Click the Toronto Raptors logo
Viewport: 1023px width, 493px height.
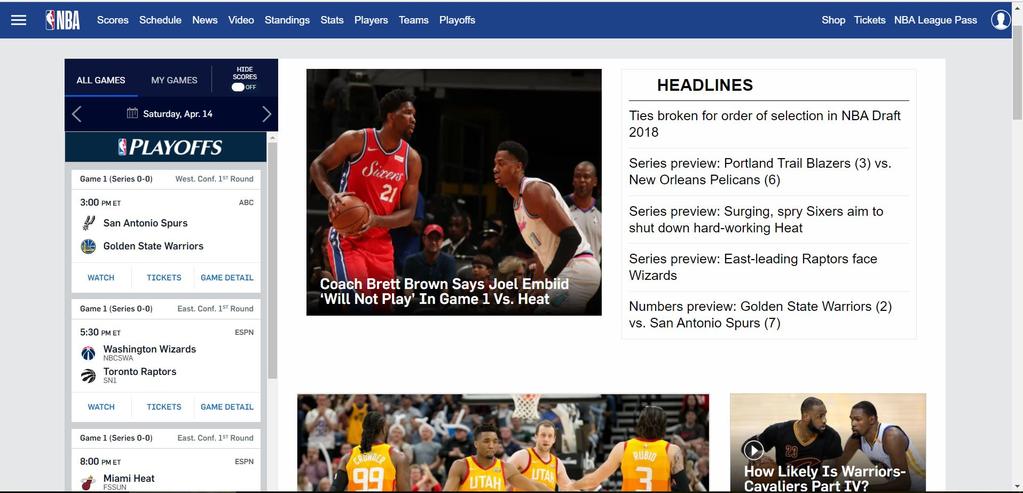click(x=88, y=376)
